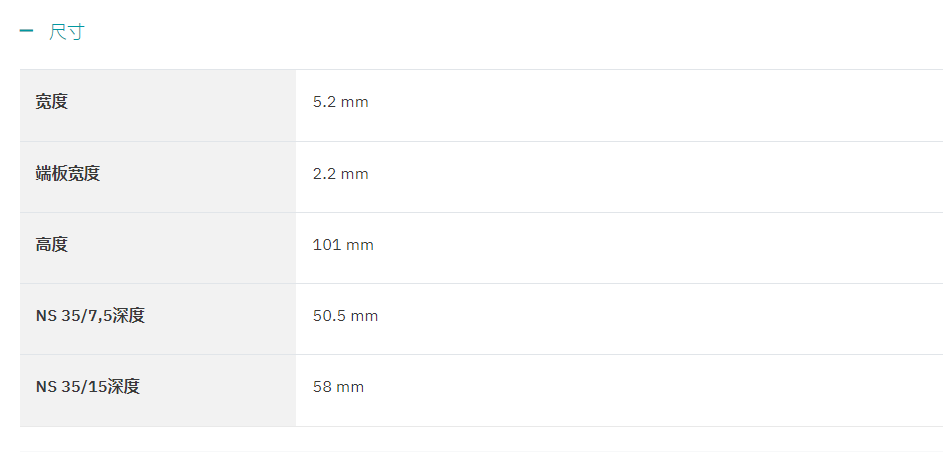
Task: Click the gray cell beside 高度 text
Action: (182, 248)
